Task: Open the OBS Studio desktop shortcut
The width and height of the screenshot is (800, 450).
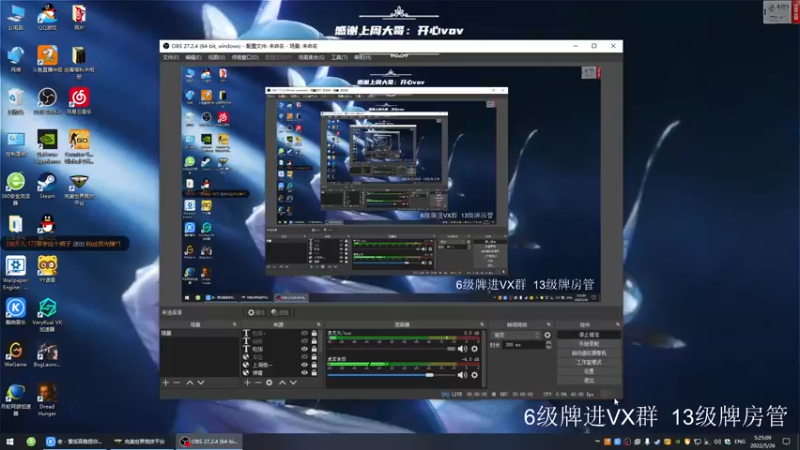Action: point(47,101)
